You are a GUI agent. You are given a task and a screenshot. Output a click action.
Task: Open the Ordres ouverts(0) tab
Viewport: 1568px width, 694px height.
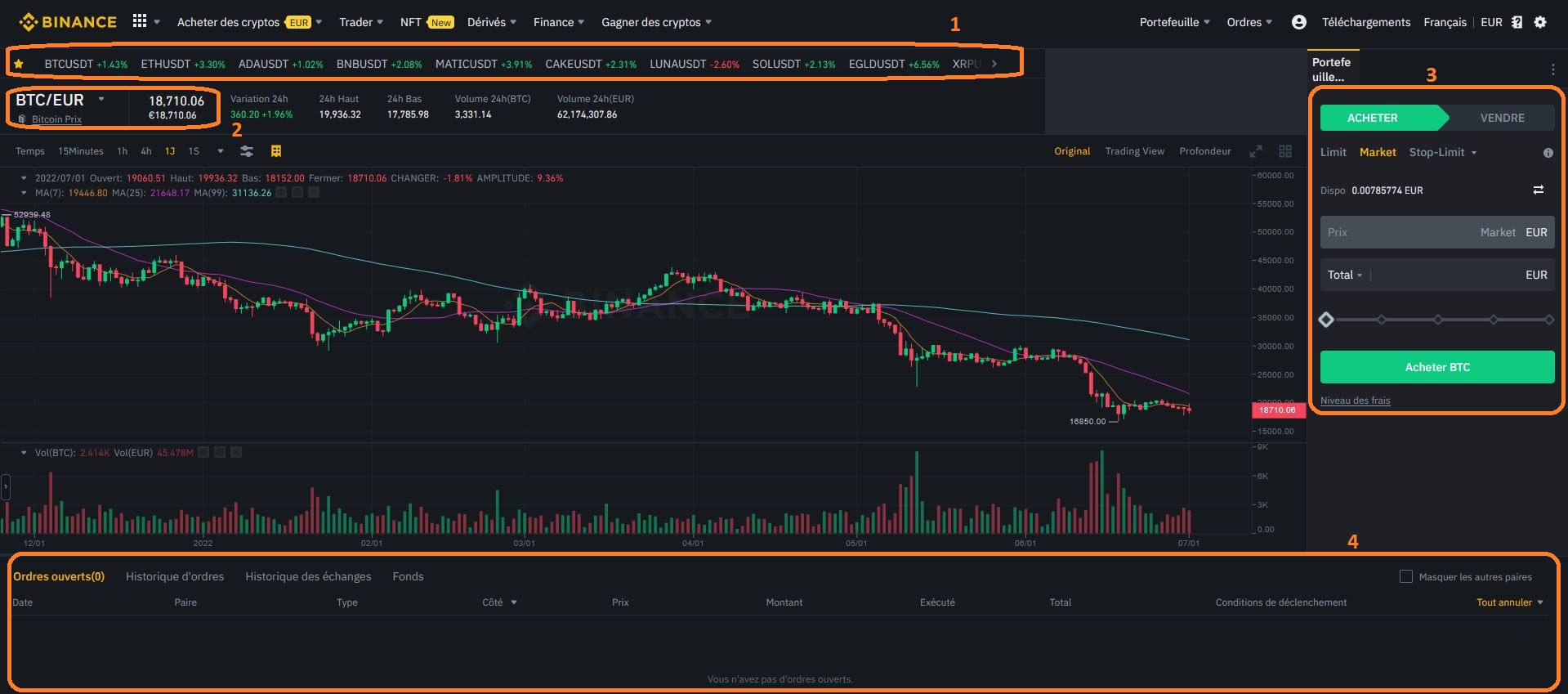[59, 576]
